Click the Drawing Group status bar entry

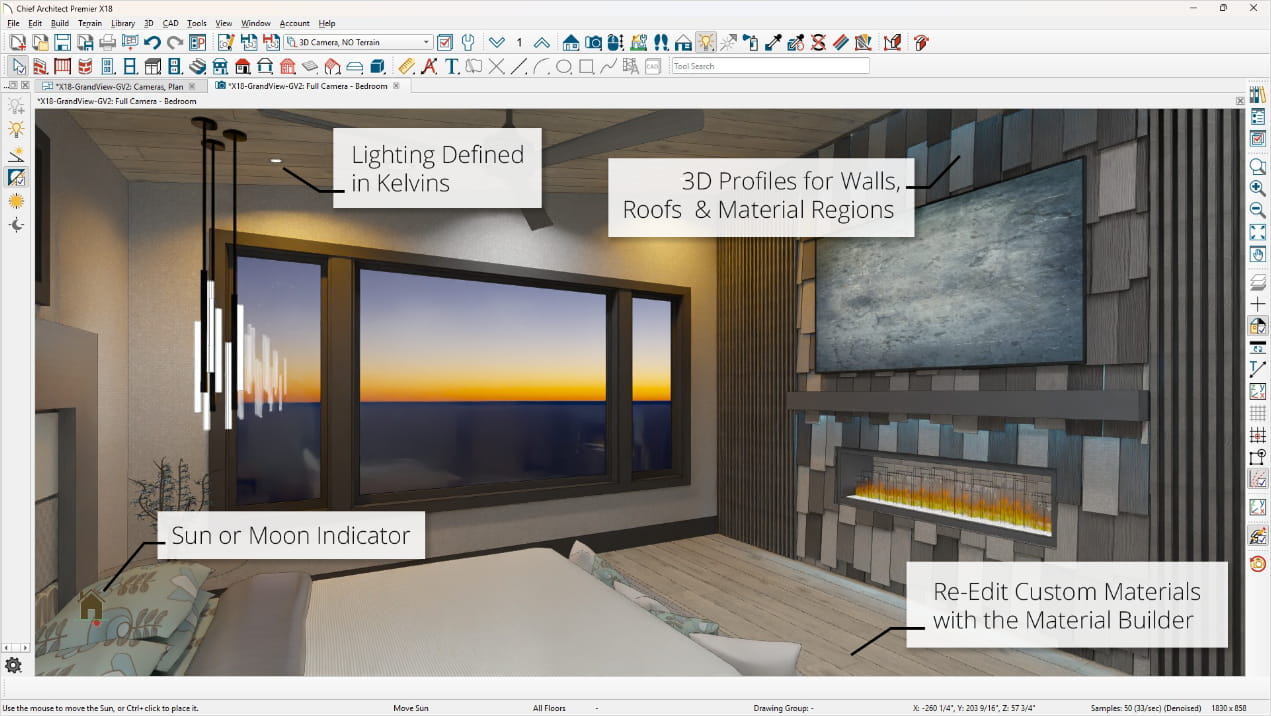click(x=783, y=708)
